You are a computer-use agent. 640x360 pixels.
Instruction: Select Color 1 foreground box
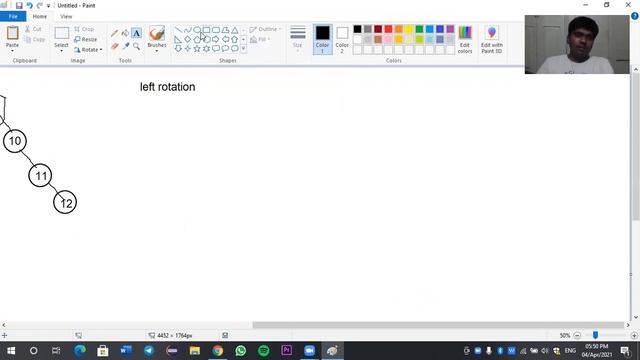point(322,40)
